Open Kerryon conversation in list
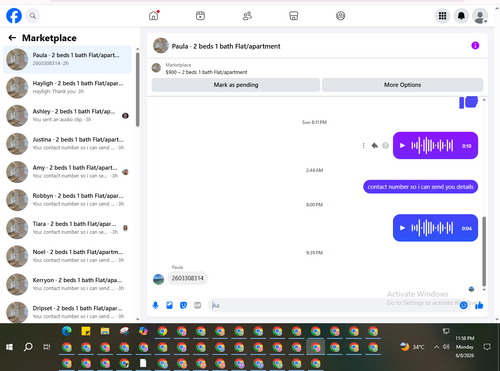This screenshot has width=500, height=371. click(68, 284)
